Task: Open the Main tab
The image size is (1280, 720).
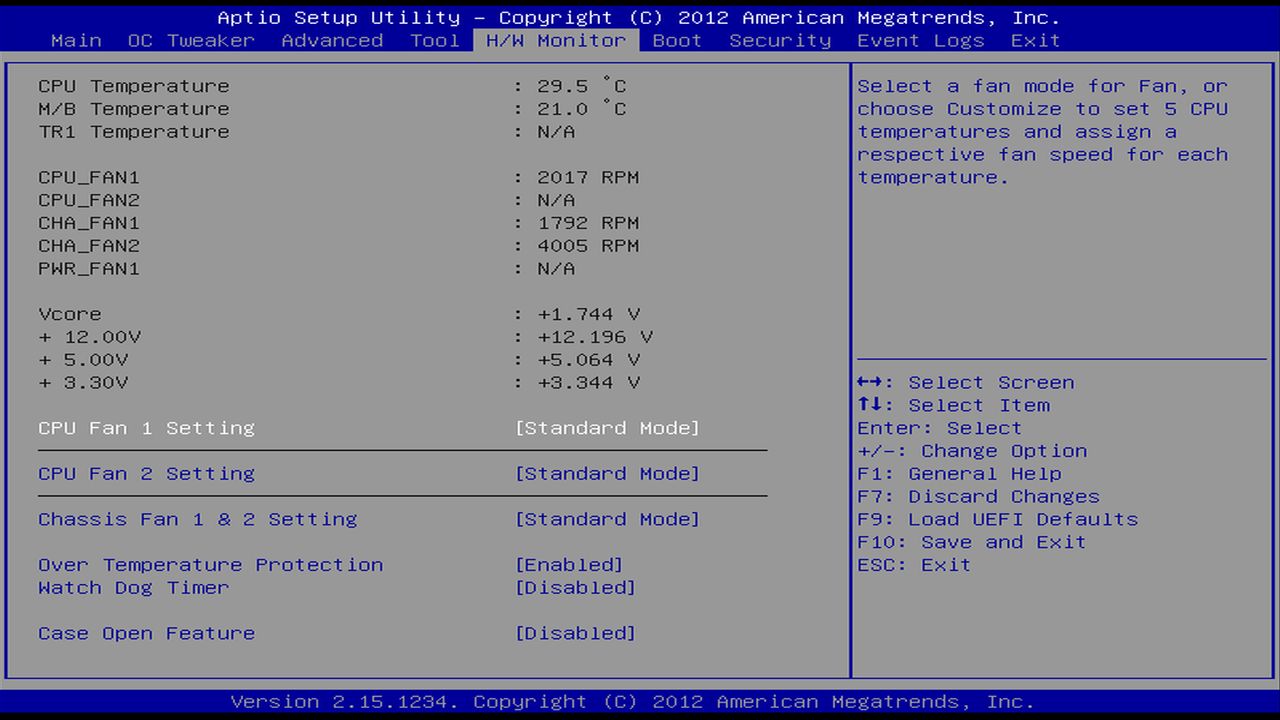Action: click(x=76, y=41)
